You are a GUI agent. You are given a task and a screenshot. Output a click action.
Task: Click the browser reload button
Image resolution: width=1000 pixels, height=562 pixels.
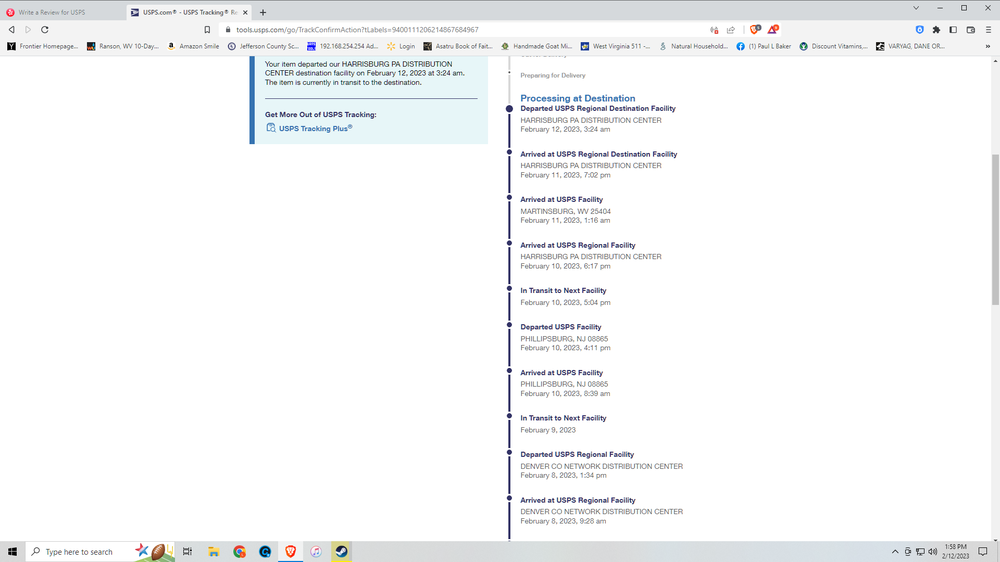pyautogui.click(x=44, y=30)
